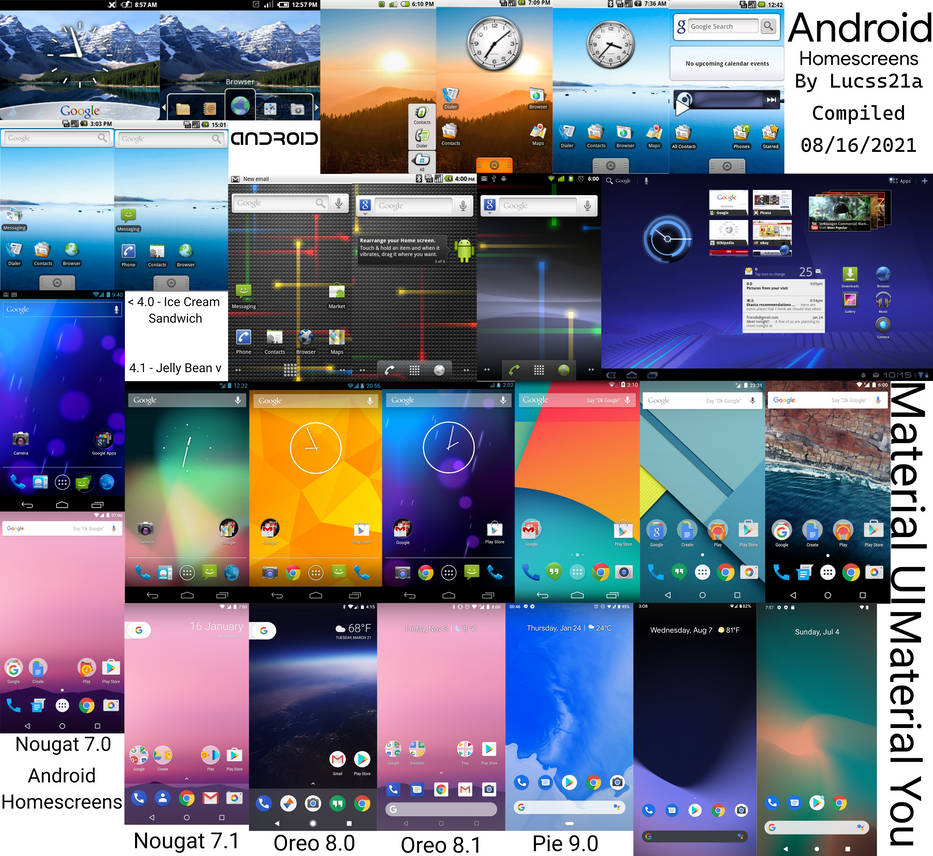Click the music widget progress slider
This screenshot has height=856, width=933.
(727, 98)
